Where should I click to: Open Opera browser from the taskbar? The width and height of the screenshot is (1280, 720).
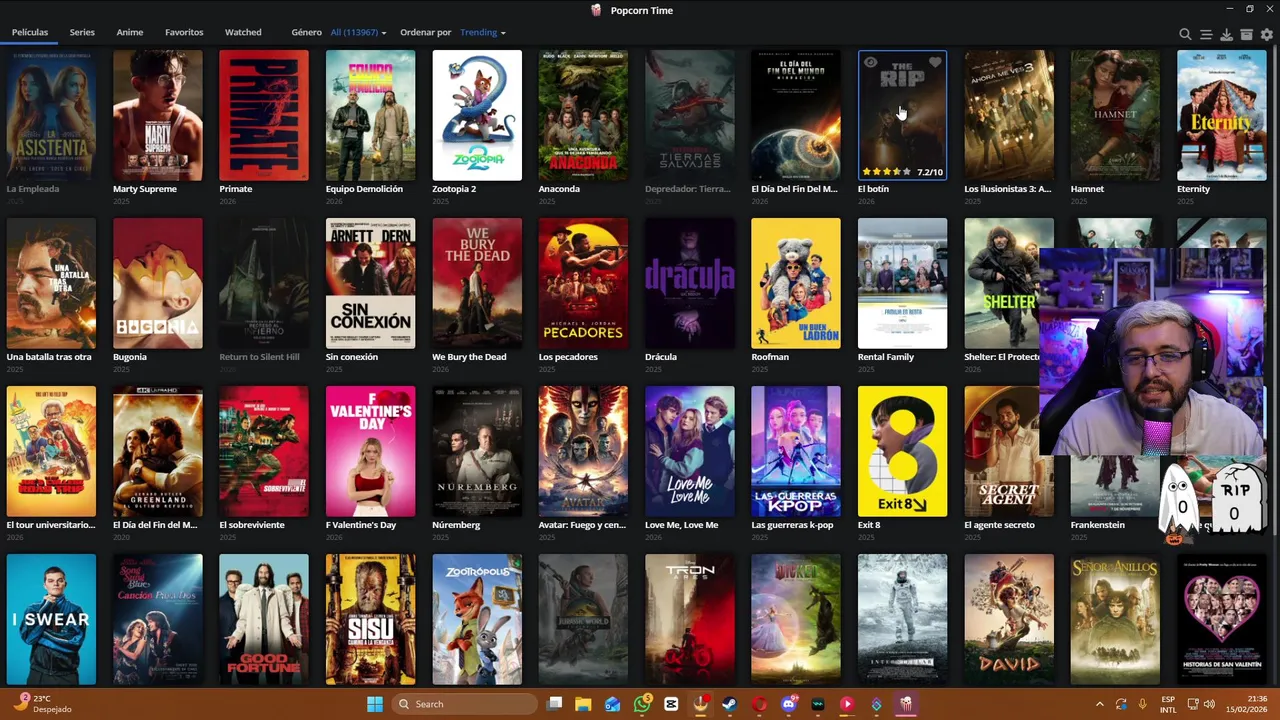click(x=759, y=704)
